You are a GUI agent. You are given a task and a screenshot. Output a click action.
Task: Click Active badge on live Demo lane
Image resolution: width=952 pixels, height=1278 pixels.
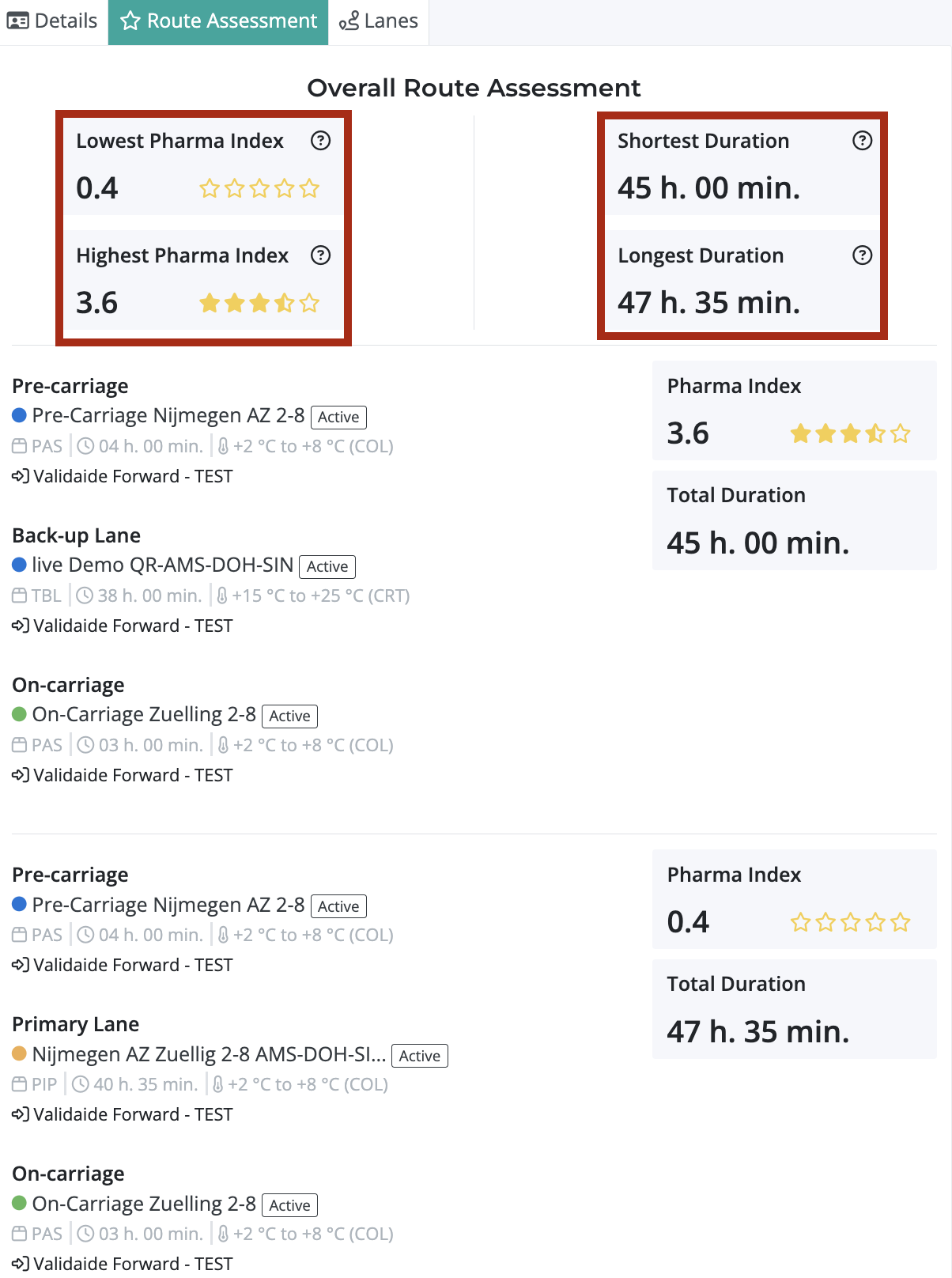click(327, 566)
